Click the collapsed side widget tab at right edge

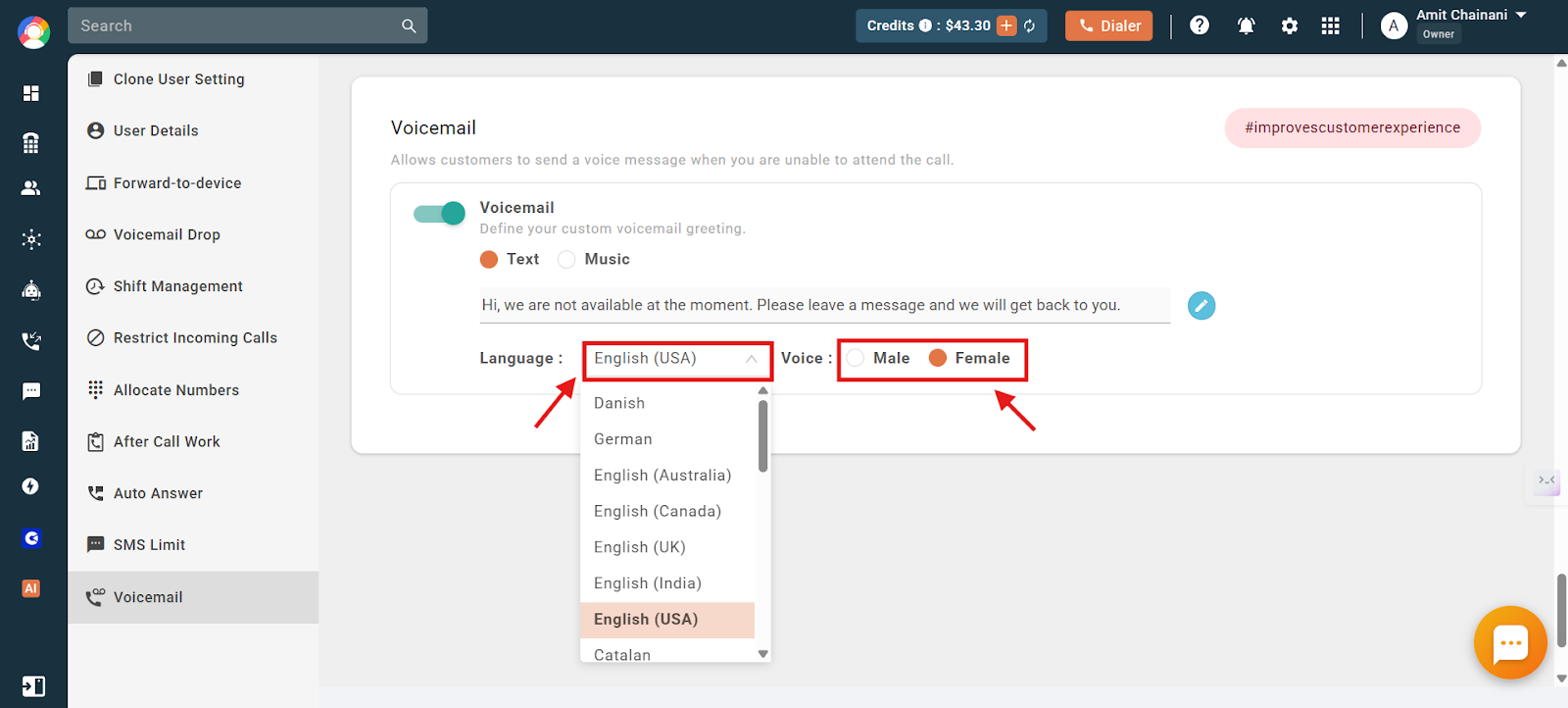pos(1545,480)
